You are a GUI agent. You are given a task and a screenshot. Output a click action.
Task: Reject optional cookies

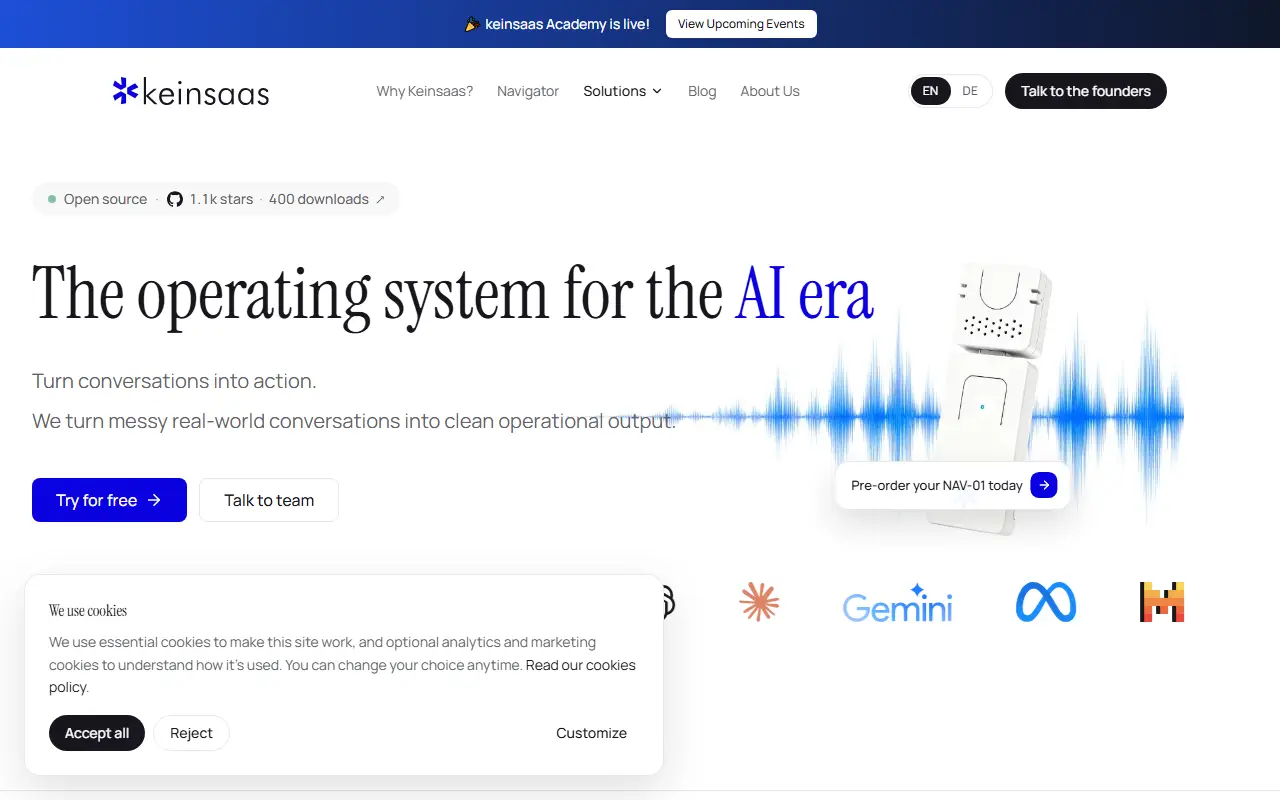tap(191, 733)
